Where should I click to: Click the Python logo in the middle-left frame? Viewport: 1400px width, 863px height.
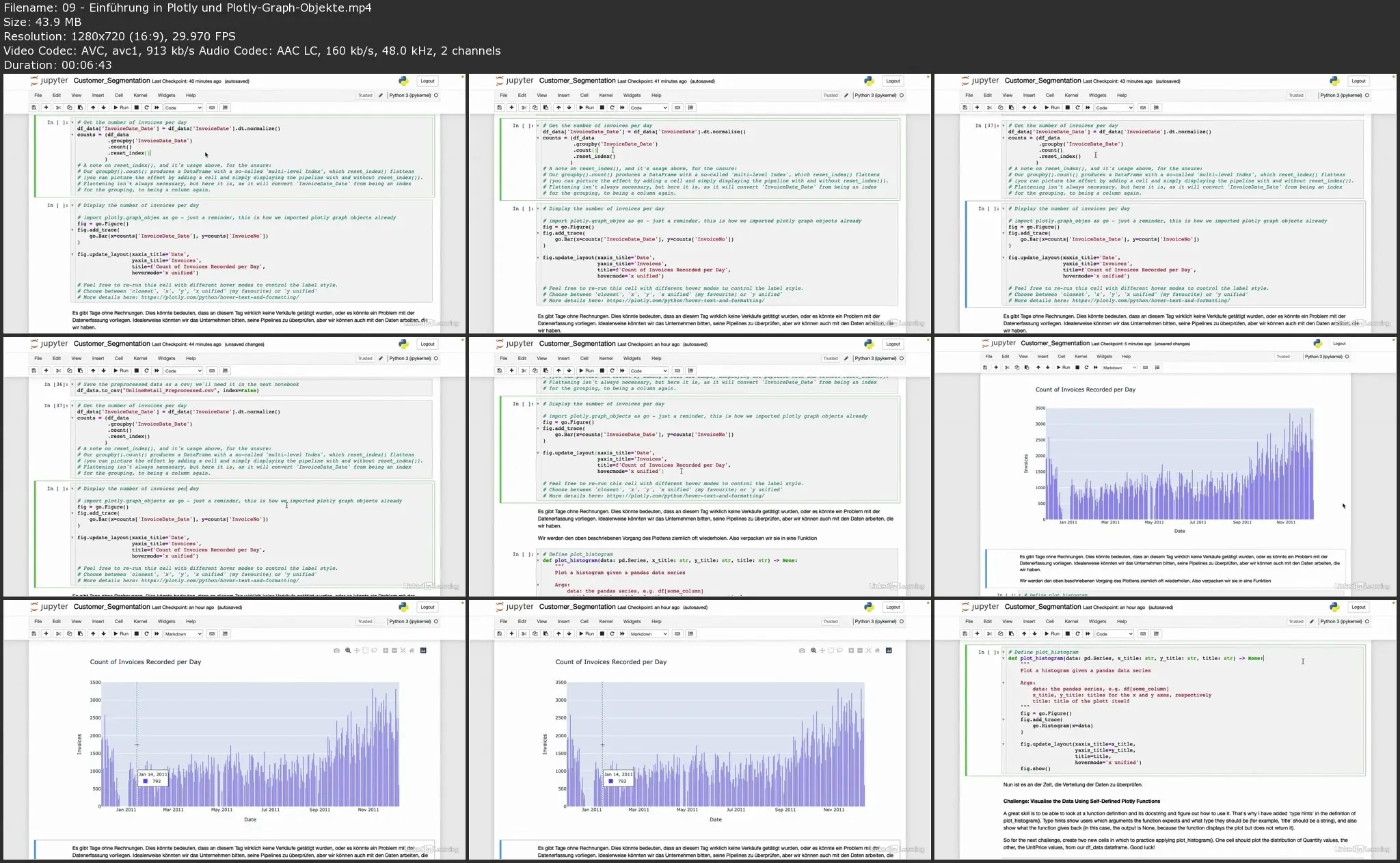click(x=403, y=344)
